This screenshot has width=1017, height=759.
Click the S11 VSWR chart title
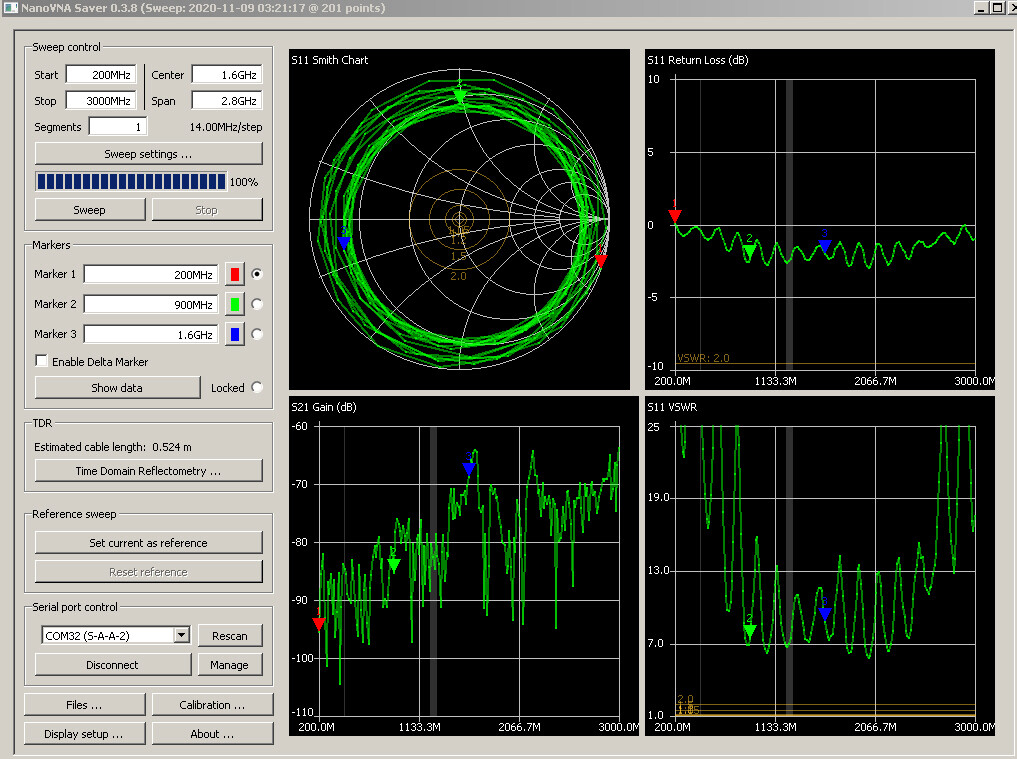coord(672,407)
